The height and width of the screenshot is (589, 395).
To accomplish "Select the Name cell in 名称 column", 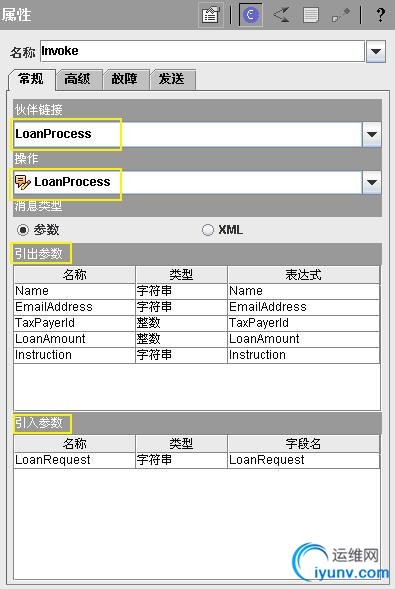I will coord(74,291).
